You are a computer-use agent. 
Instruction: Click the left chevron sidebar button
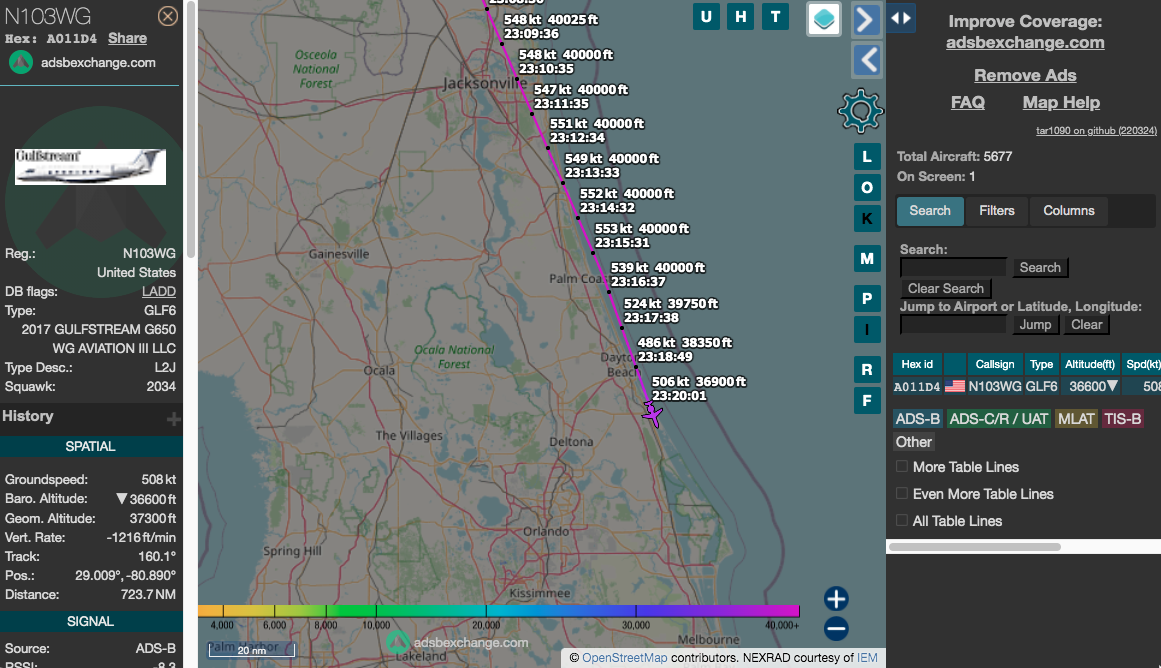pyautogui.click(x=867, y=60)
